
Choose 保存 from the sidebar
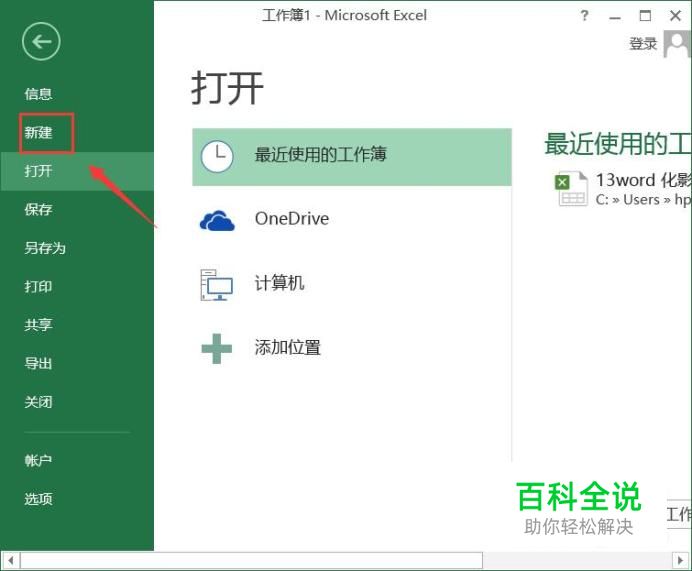tap(38, 209)
